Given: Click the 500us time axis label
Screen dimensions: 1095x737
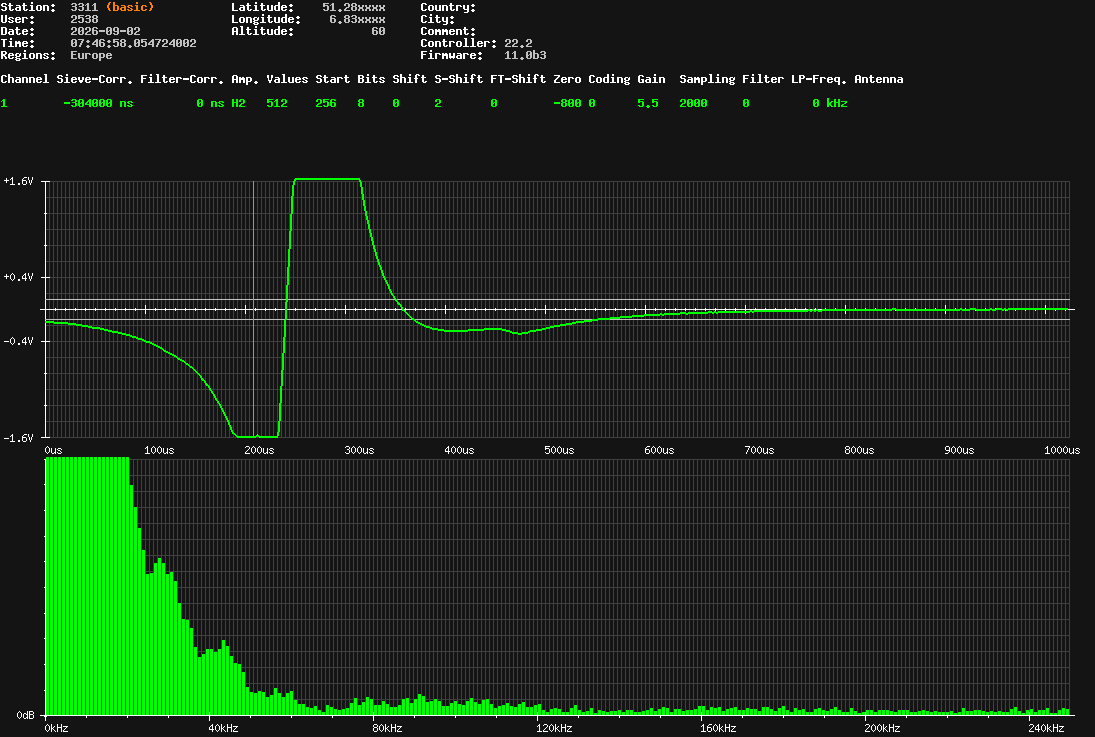Looking at the screenshot, I should 559,450.
